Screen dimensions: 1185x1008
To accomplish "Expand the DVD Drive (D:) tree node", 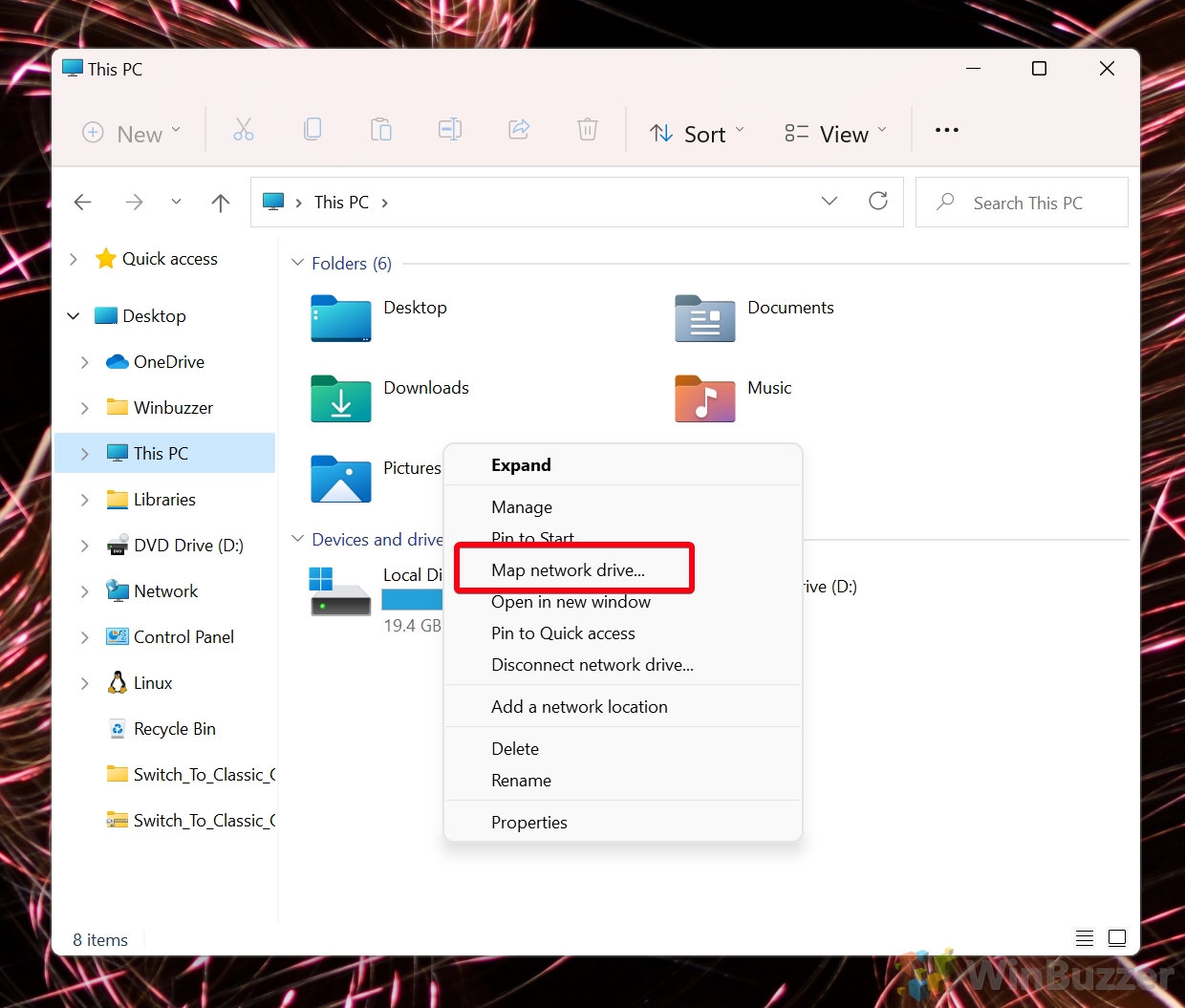I will 85,546.
